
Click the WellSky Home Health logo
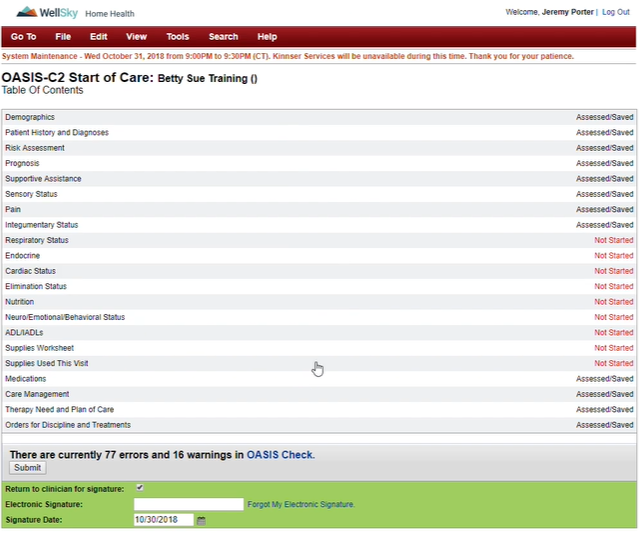click(70, 13)
